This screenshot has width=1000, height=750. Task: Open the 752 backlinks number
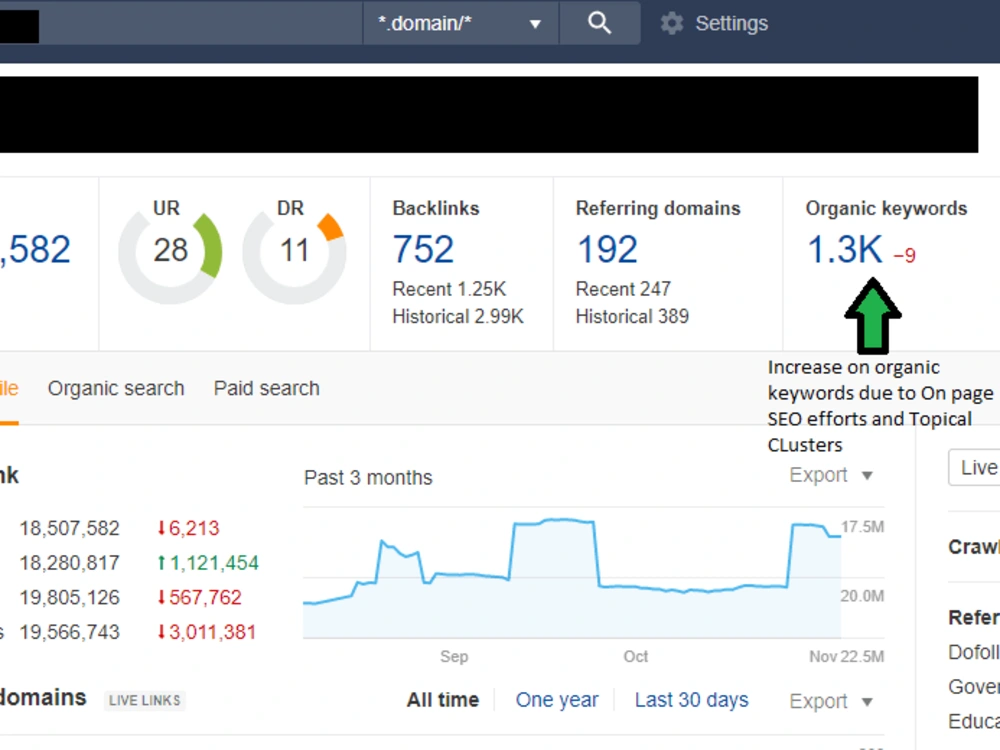coord(423,249)
